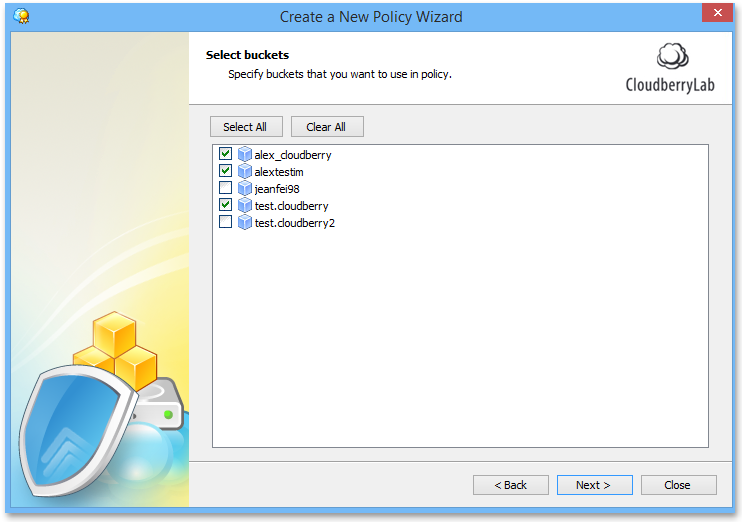The height and width of the screenshot is (522, 742).
Task: Click the Clear All button
Action: click(327, 127)
